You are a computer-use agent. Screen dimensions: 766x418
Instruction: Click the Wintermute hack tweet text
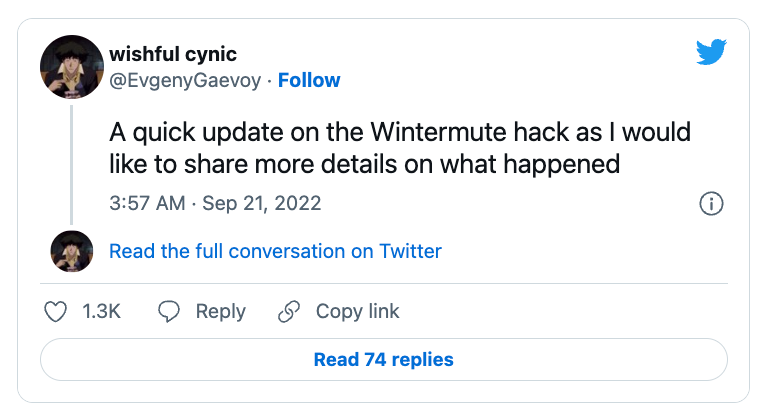tap(400, 148)
